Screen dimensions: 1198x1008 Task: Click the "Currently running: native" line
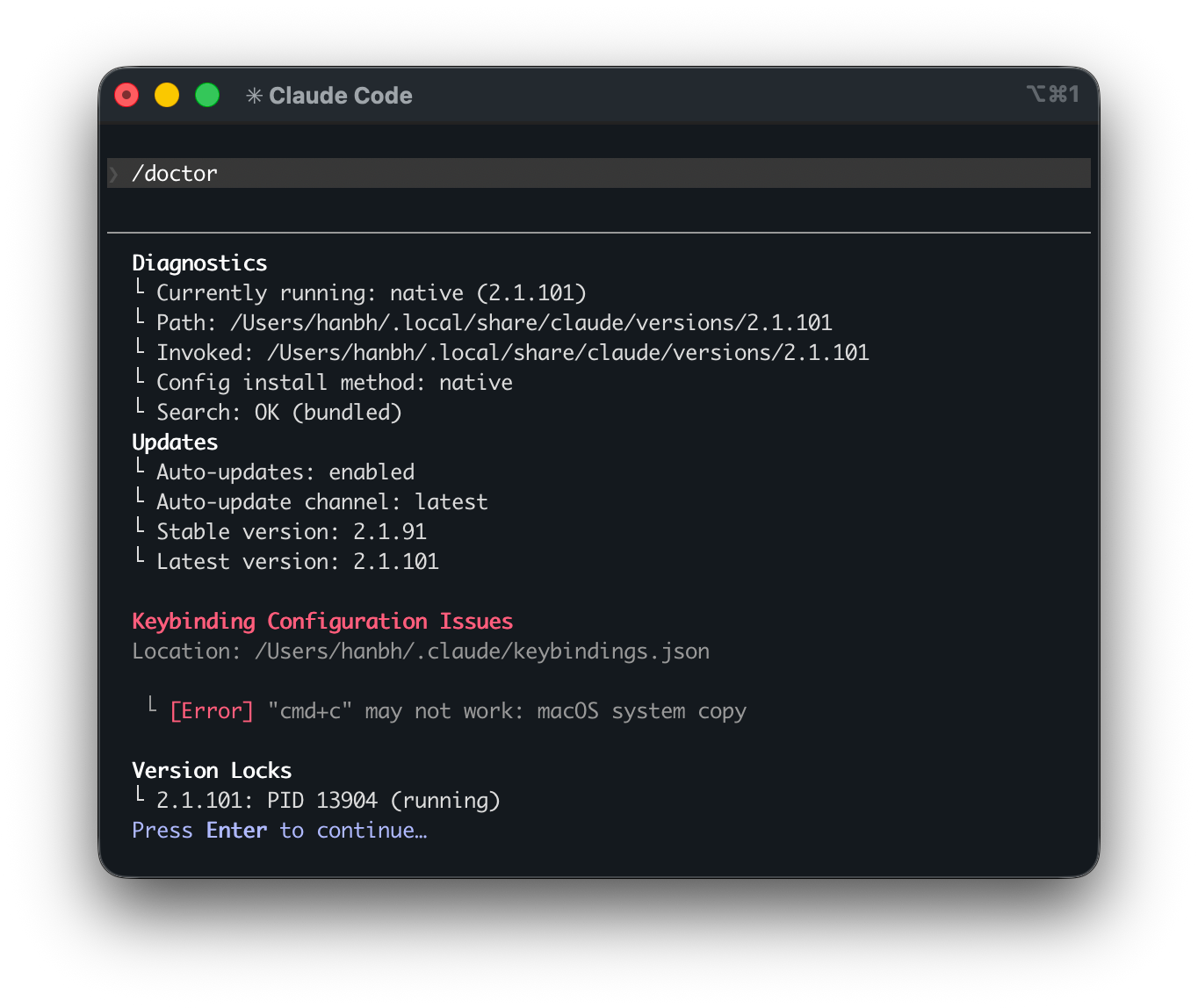pos(371,293)
